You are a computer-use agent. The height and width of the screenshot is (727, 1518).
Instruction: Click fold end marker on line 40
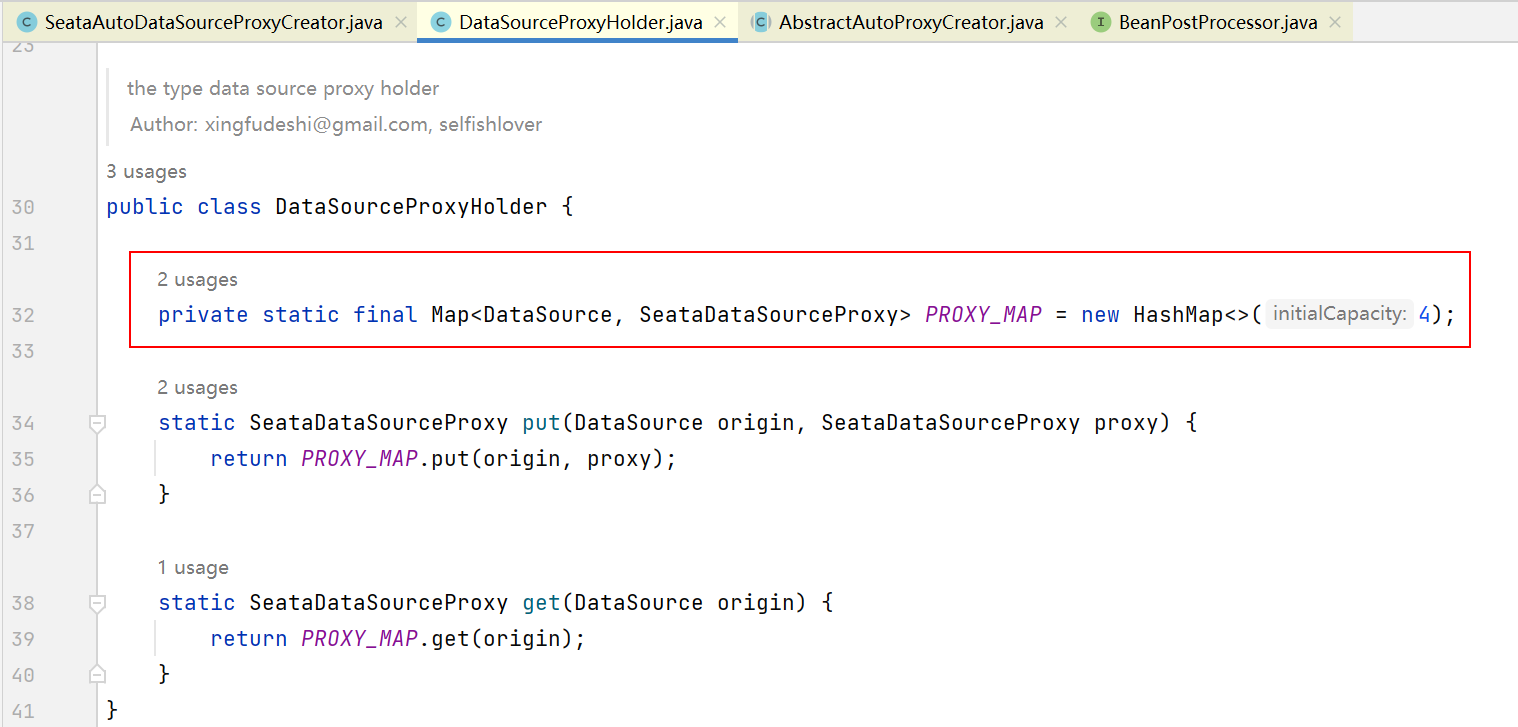97,674
